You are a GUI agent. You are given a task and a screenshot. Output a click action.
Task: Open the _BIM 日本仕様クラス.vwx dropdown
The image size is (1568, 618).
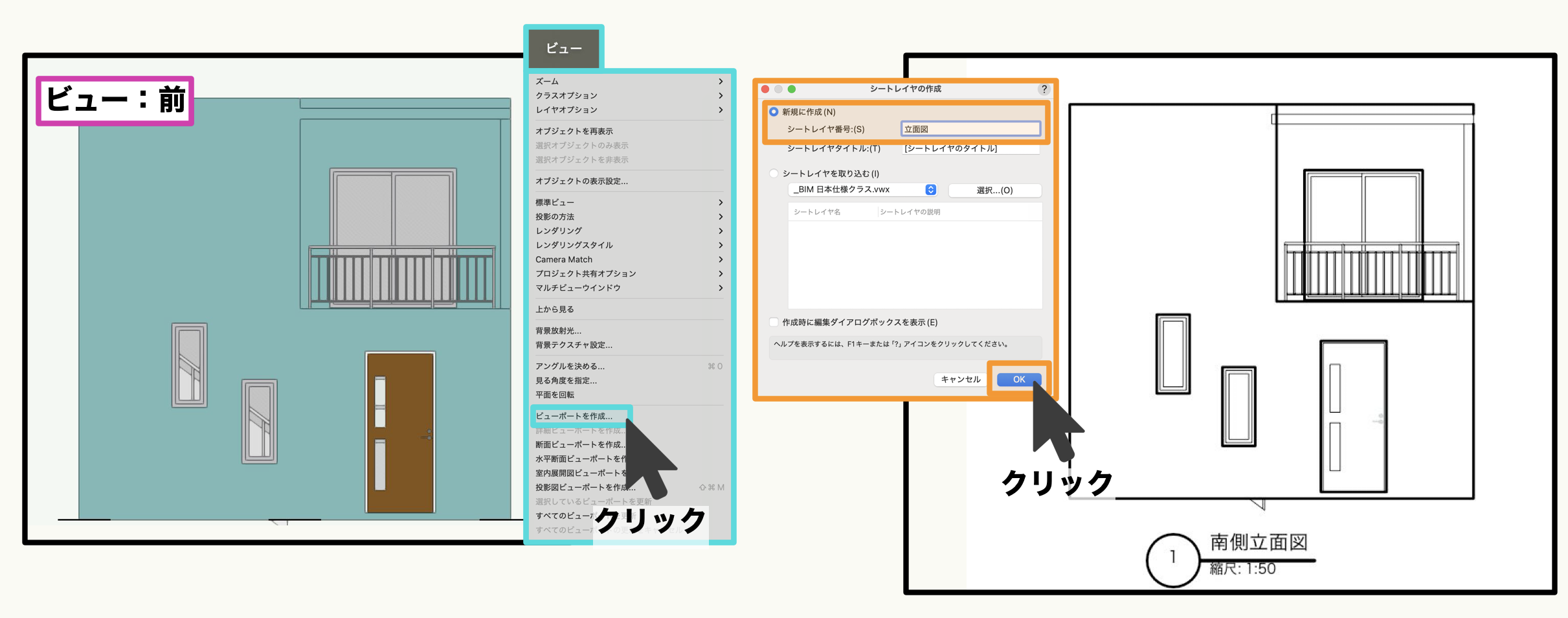coord(862,190)
